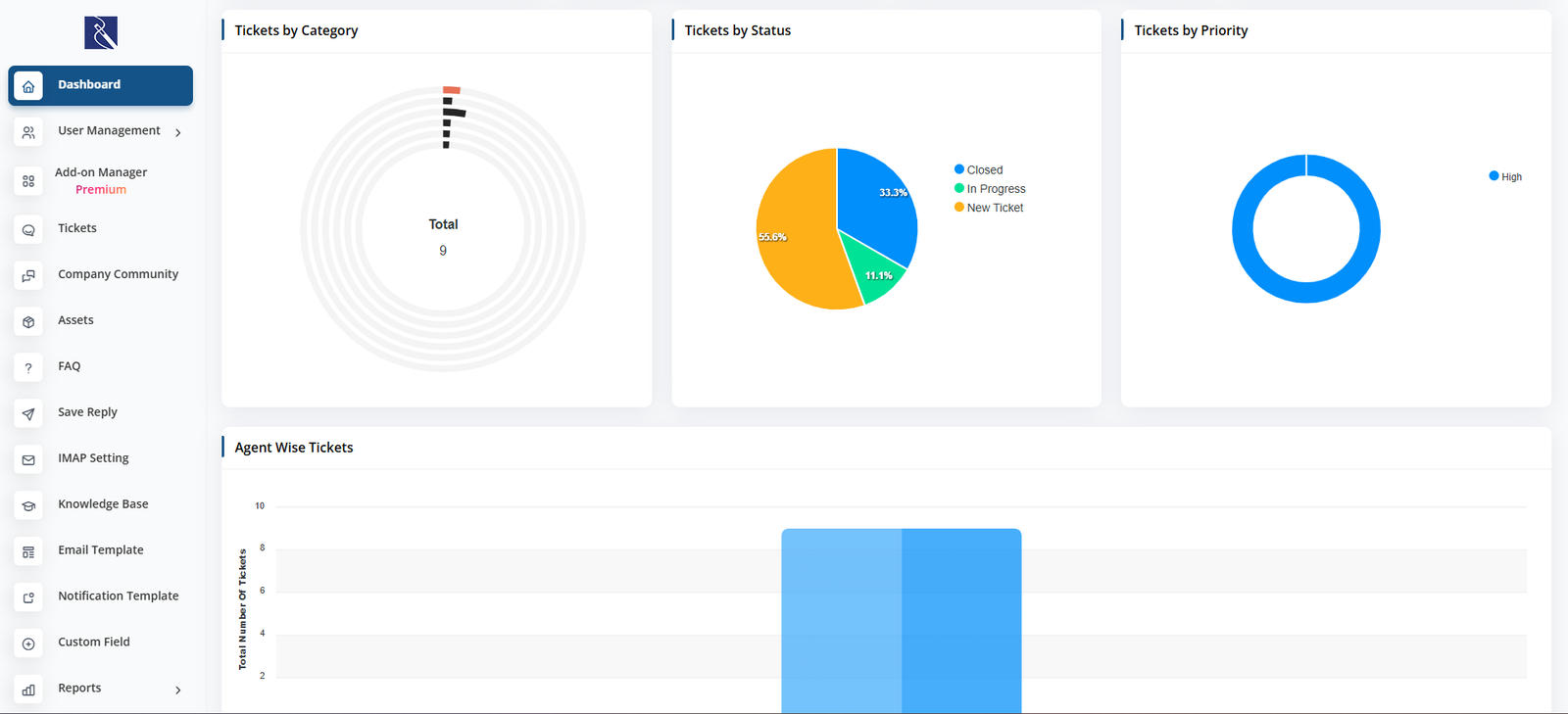
Task: Click the Total Number Of Tickets axis label
Action: 242,609
